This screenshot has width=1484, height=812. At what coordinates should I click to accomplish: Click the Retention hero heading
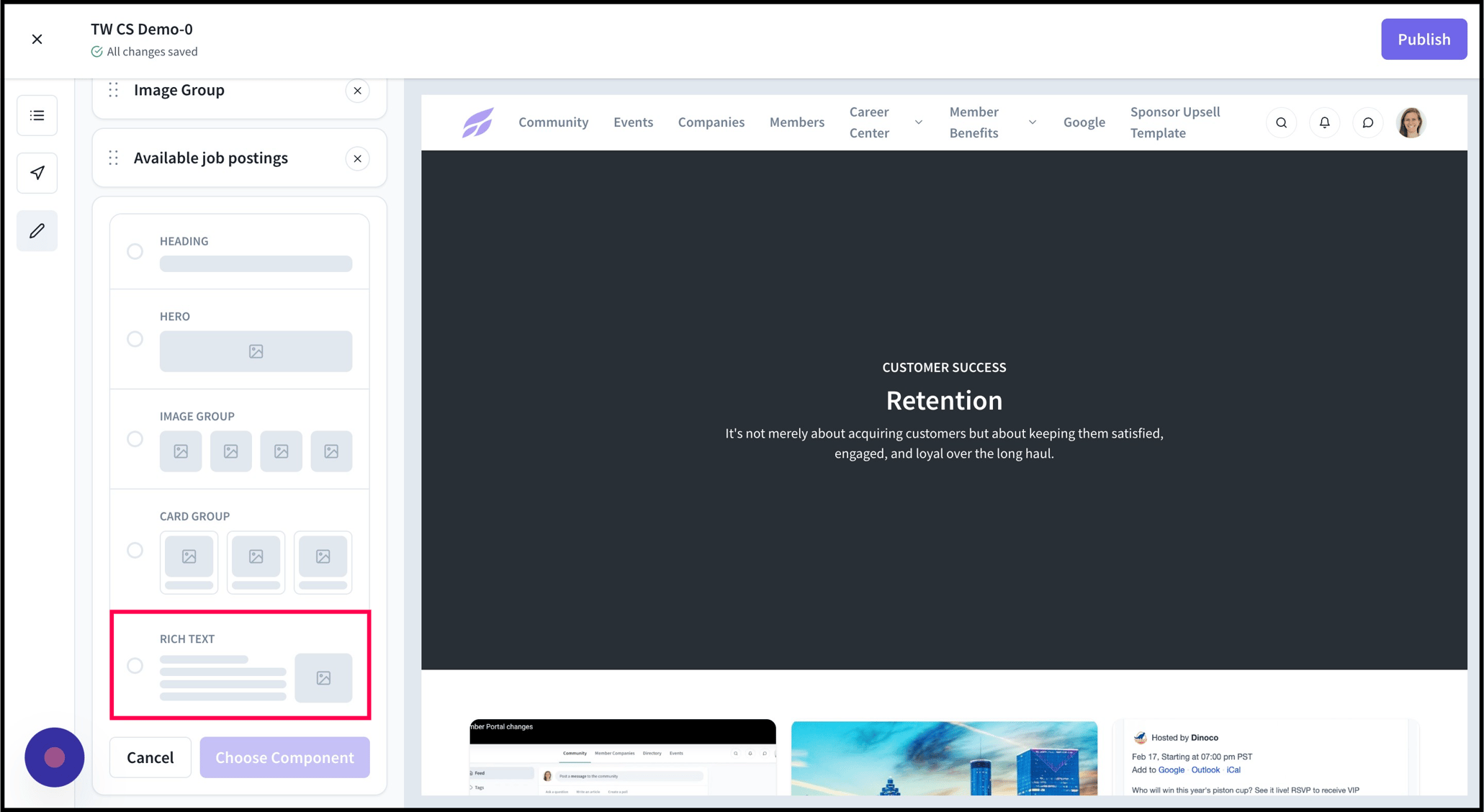pyautogui.click(x=944, y=400)
